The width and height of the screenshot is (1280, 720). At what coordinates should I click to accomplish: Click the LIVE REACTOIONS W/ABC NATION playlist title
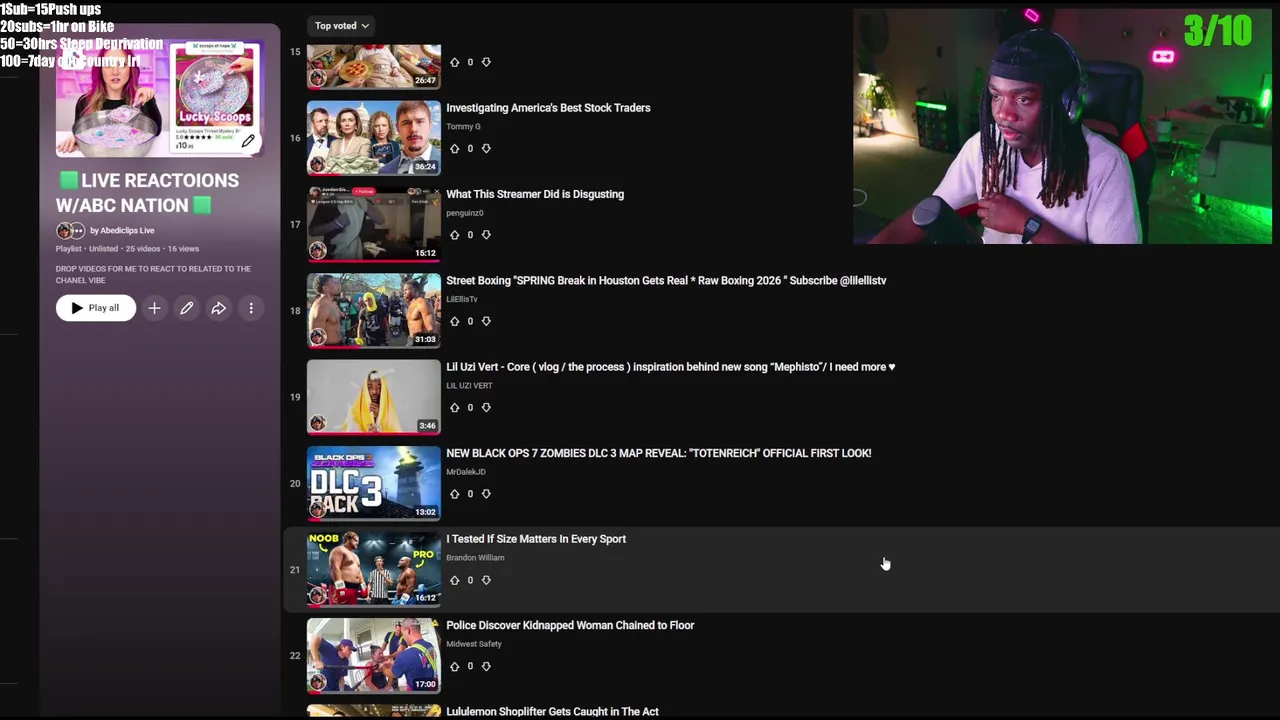point(147,193)
